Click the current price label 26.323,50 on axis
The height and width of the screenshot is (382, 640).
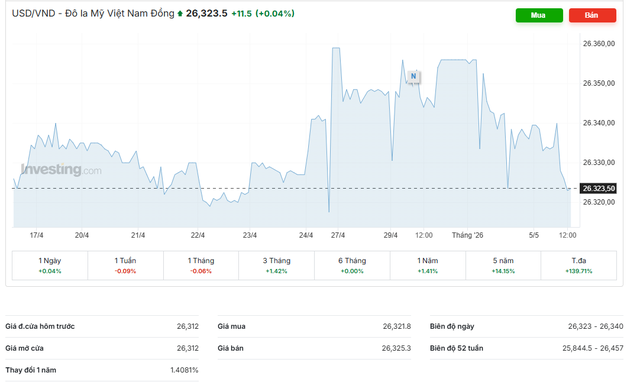pyautogui.click(x=598, y=188)
